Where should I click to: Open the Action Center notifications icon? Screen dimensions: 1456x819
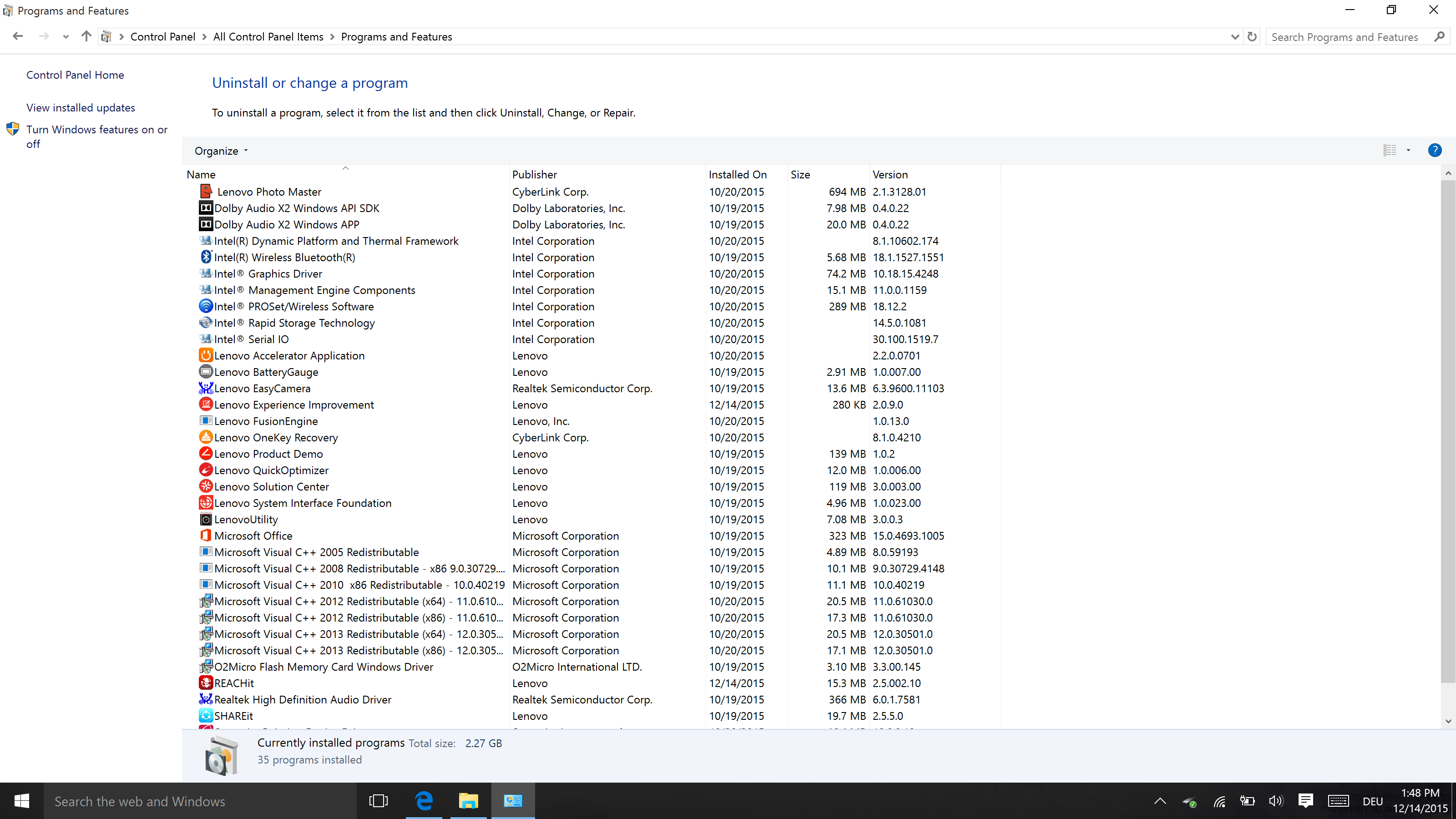(1305, 801)
